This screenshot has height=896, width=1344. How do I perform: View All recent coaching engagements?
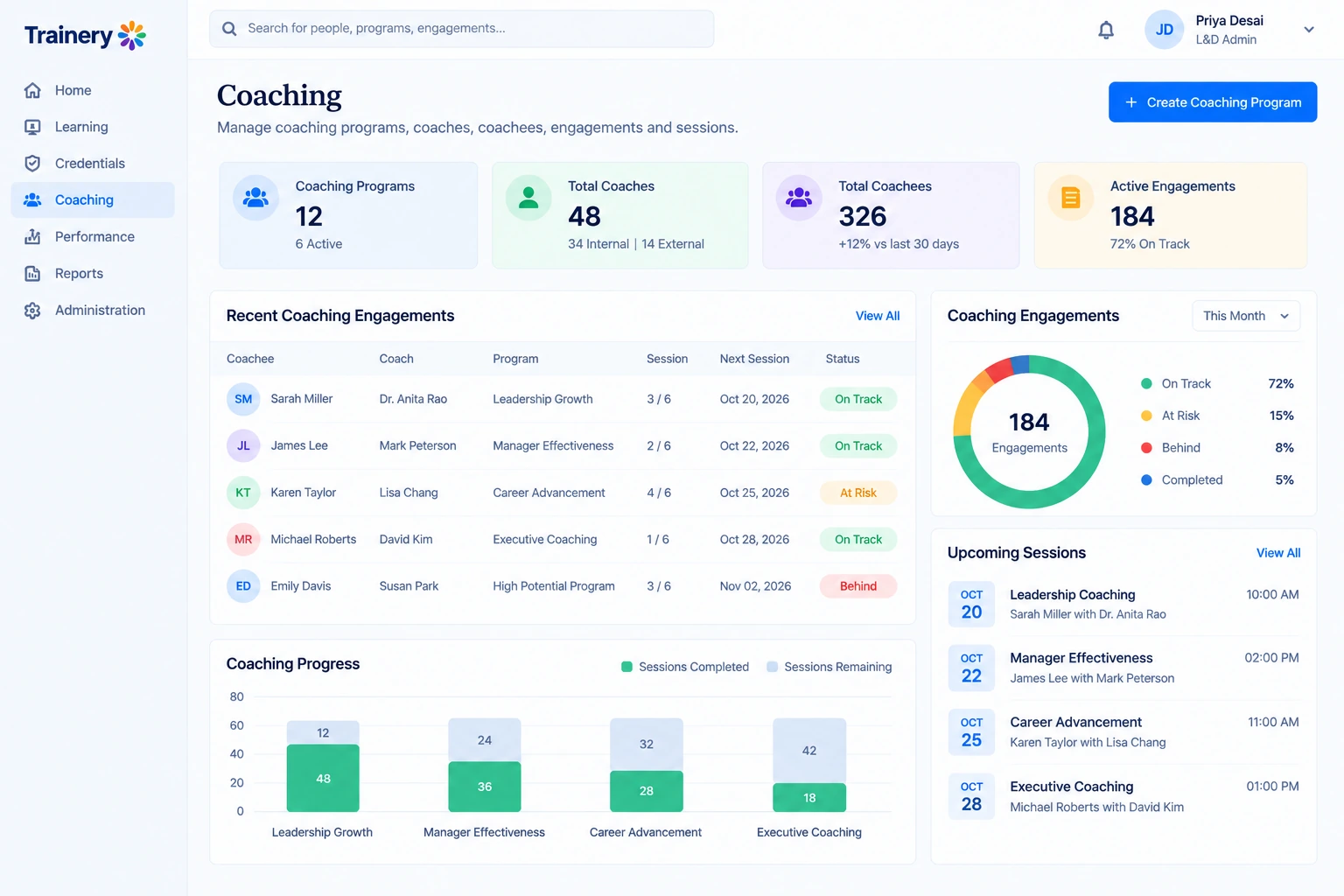[x=878, y=316]
